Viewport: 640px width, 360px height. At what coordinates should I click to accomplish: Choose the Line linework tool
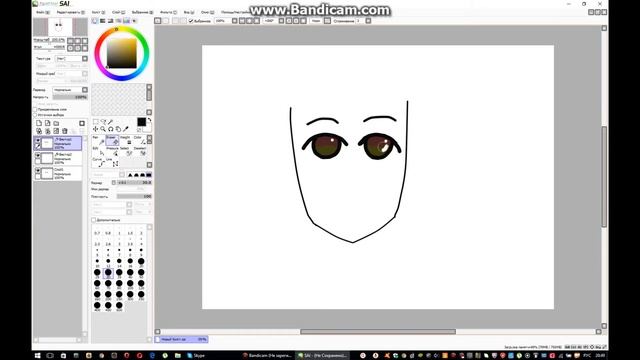coord(112,162)
